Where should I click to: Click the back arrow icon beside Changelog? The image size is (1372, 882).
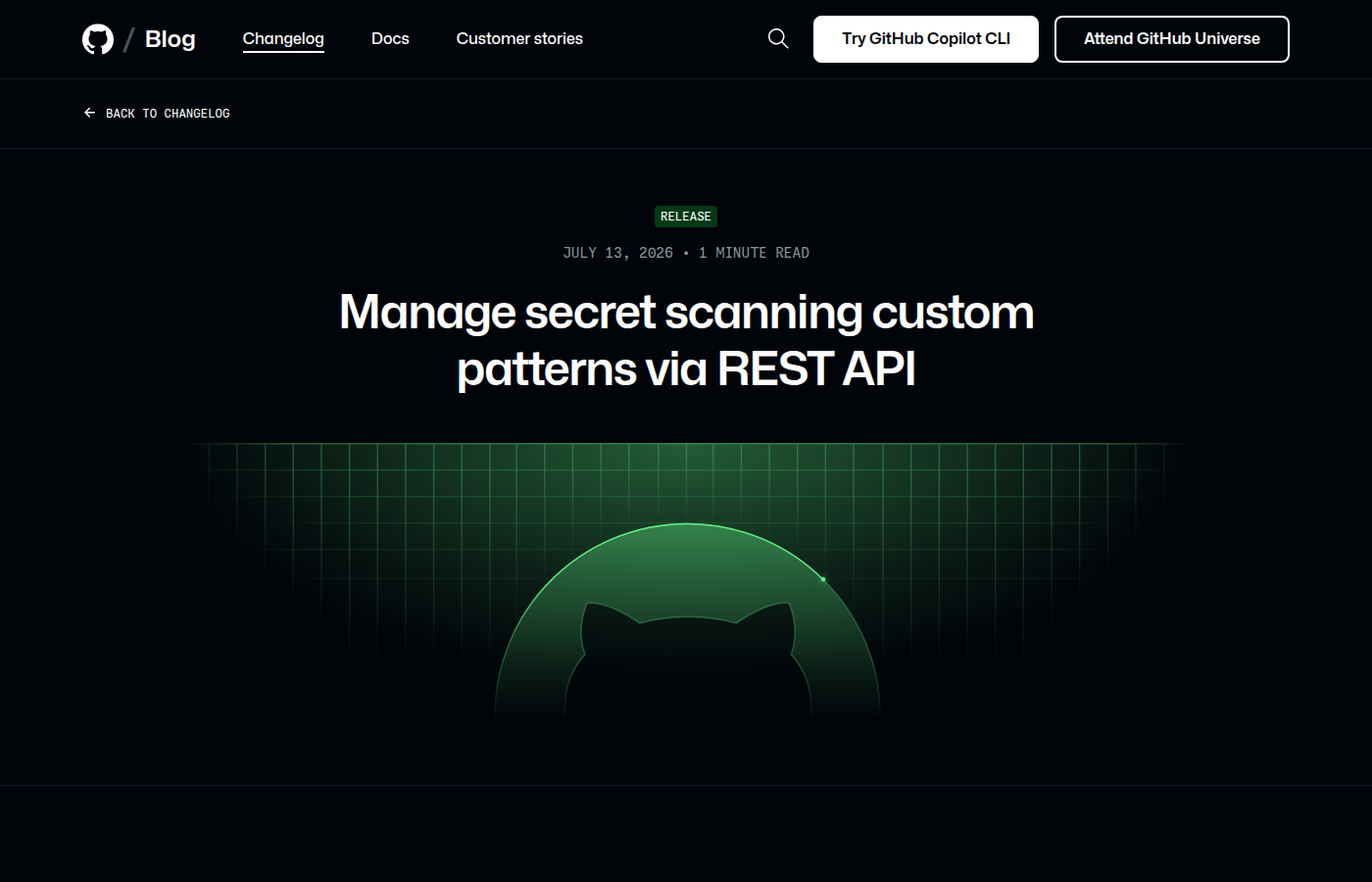tap(89, 113)
